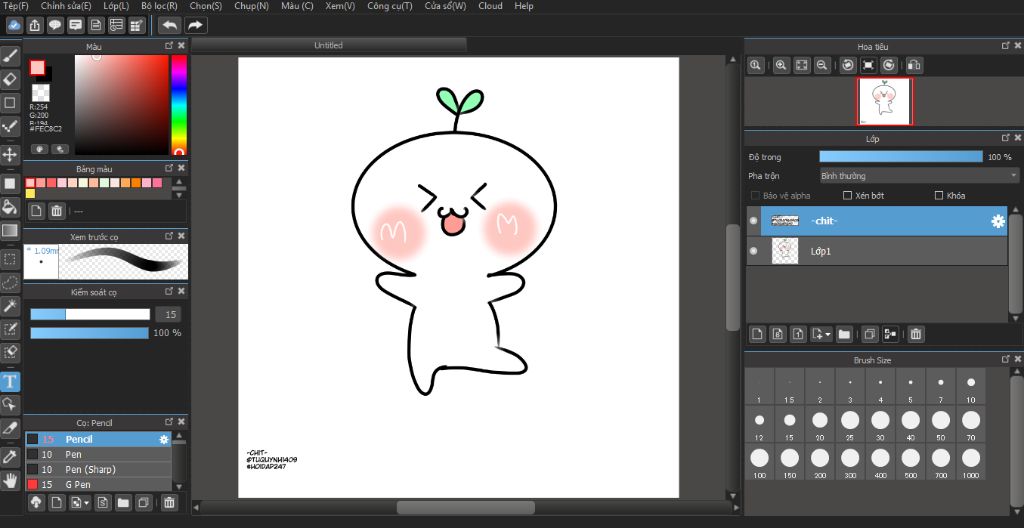This screenshot has width=1024, height=528.
Task: Select the Hand tool
Action: pos(10,481)
